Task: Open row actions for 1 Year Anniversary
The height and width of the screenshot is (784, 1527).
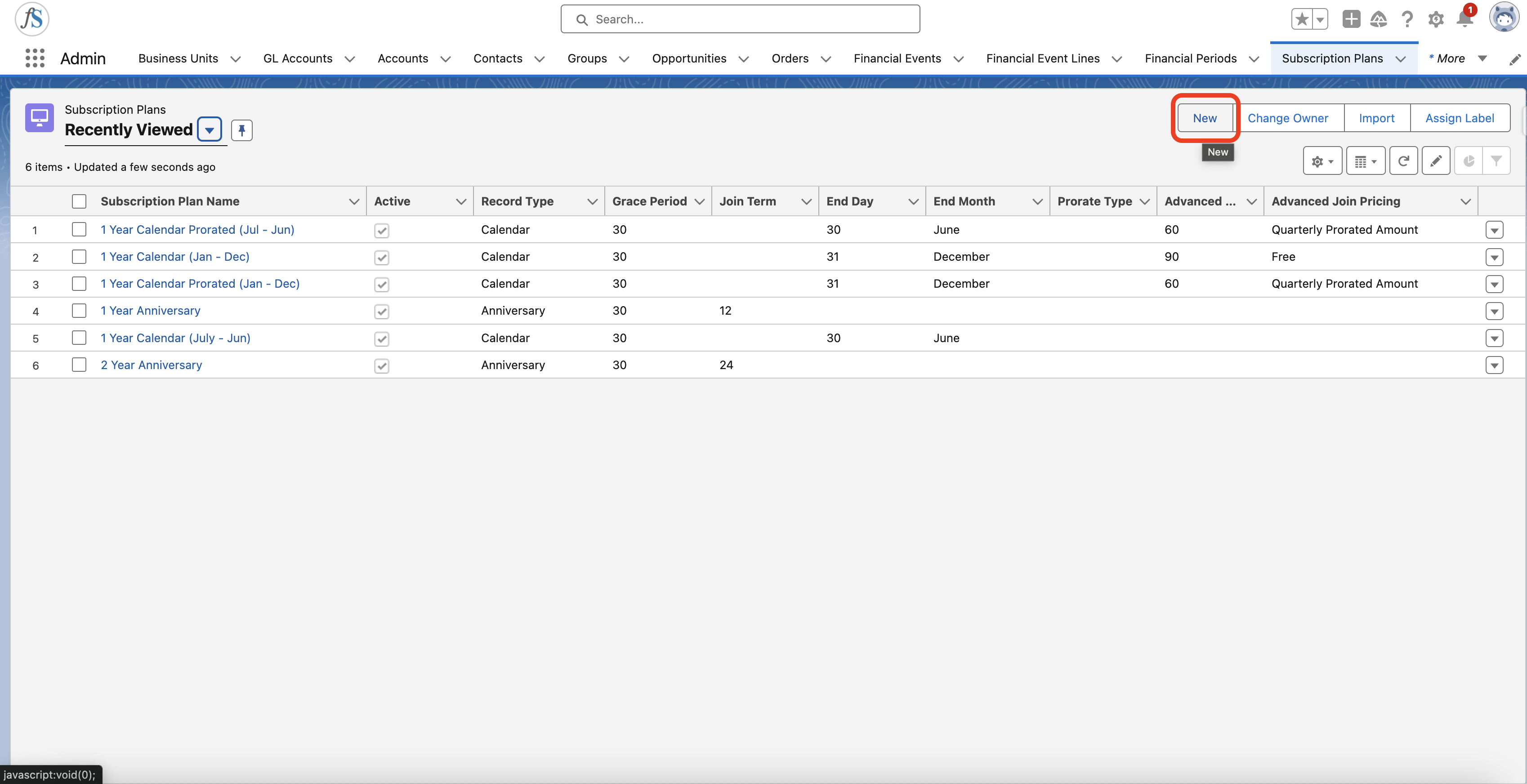Action: (1494, 311)
